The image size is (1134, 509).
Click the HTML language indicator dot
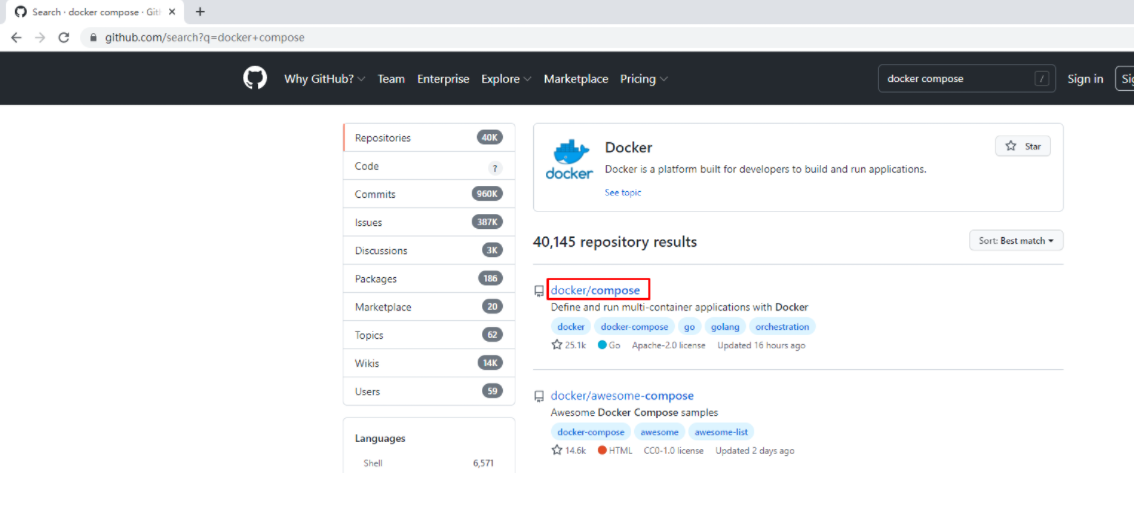pyautogui.click(x=602, y=450)
